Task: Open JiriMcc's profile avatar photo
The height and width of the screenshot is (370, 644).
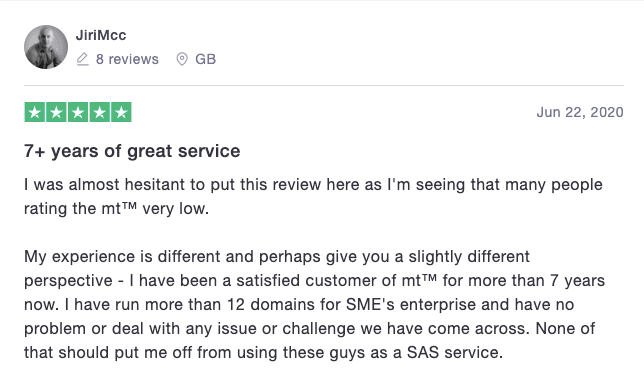Action: [x=46, y=47]
